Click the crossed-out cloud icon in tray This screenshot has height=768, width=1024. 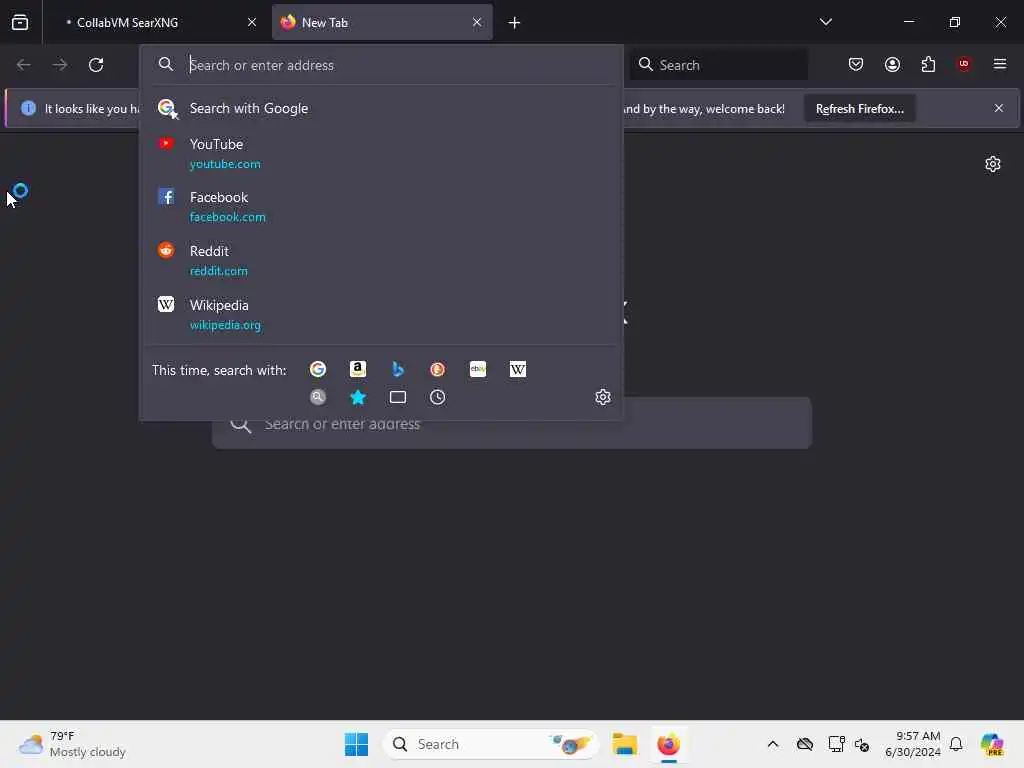tap(805, 744)
